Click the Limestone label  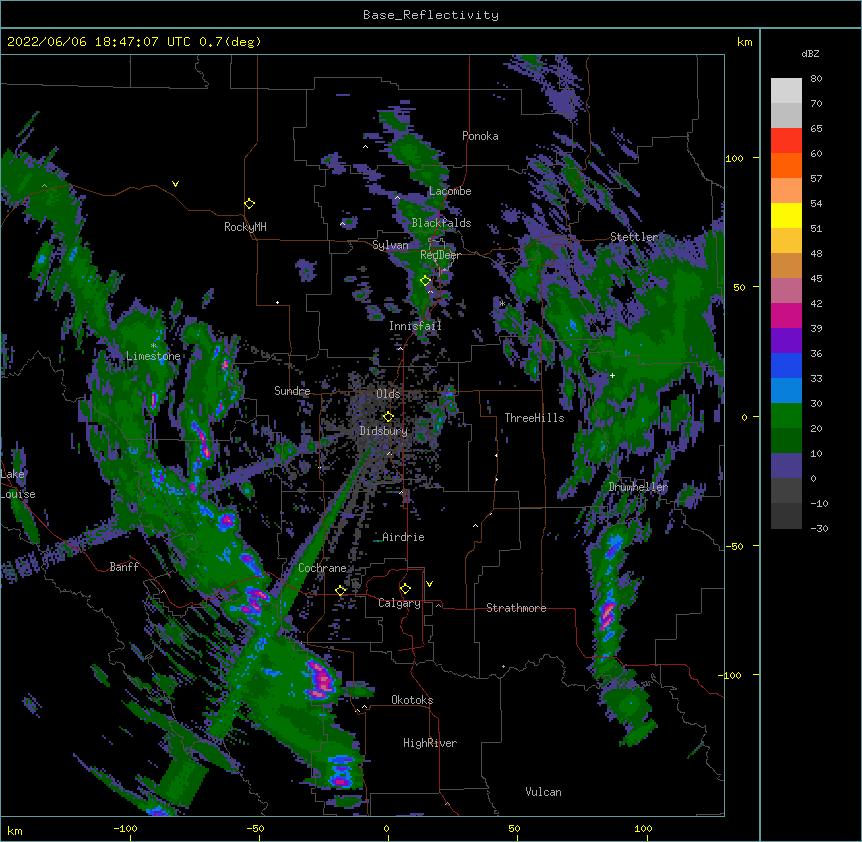click(x=153, y=356)
